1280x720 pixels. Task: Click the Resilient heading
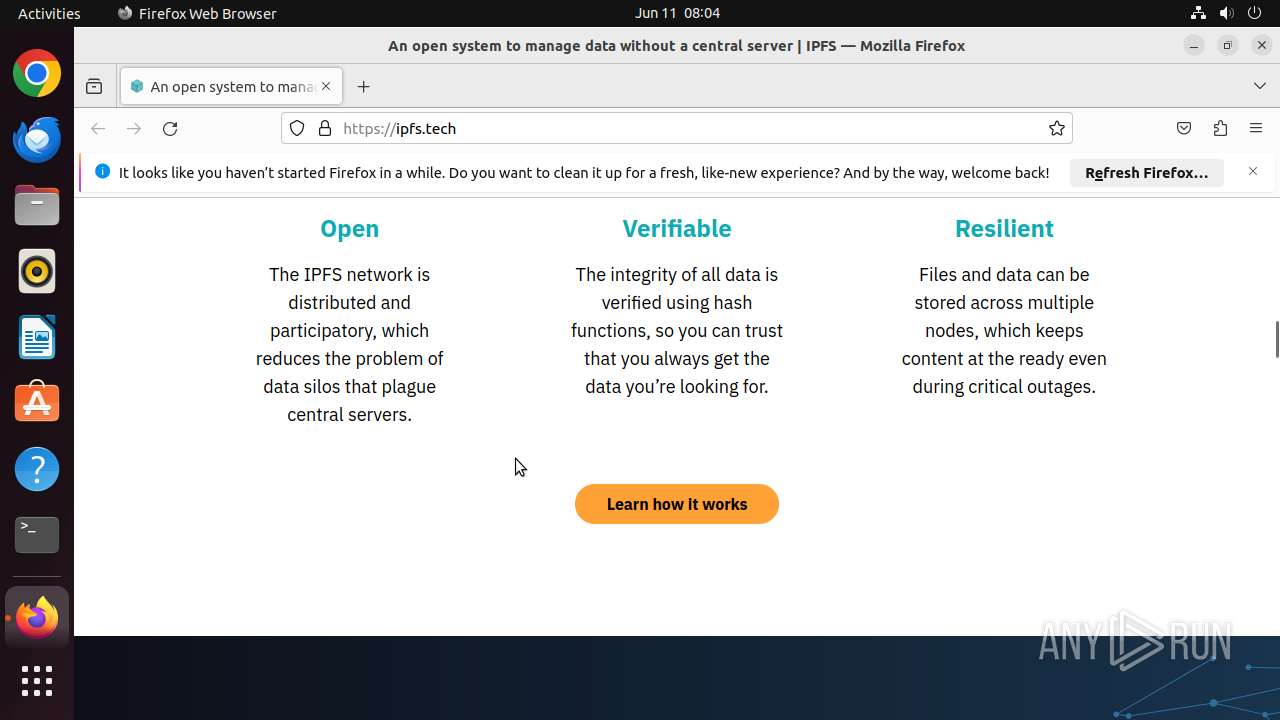[1004, 229]
